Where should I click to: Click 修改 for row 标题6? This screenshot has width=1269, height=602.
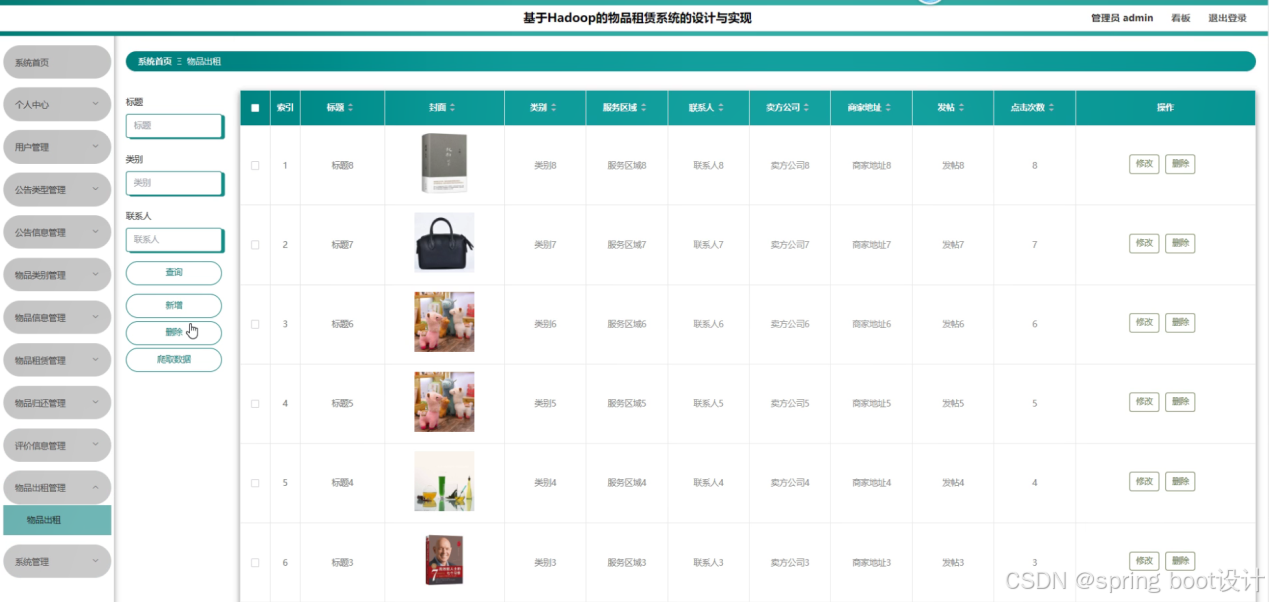coord(1144,323)
